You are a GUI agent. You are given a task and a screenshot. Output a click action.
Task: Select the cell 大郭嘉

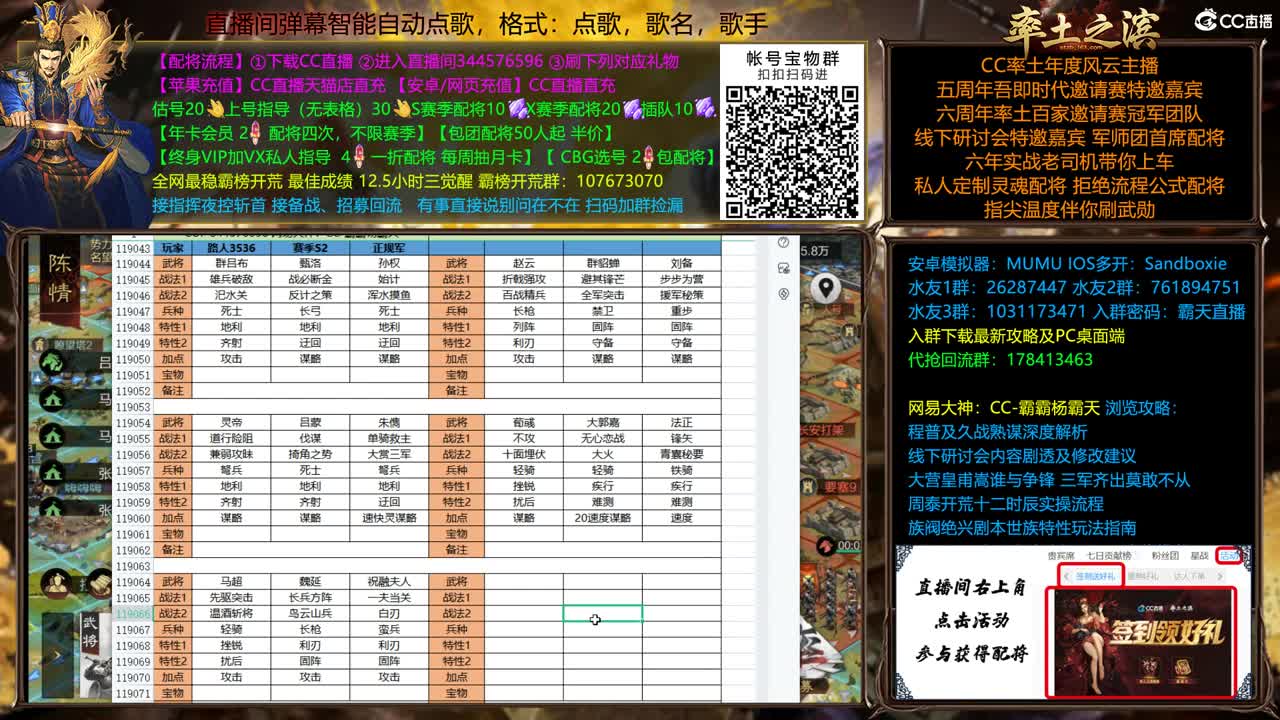coord(603,423)
